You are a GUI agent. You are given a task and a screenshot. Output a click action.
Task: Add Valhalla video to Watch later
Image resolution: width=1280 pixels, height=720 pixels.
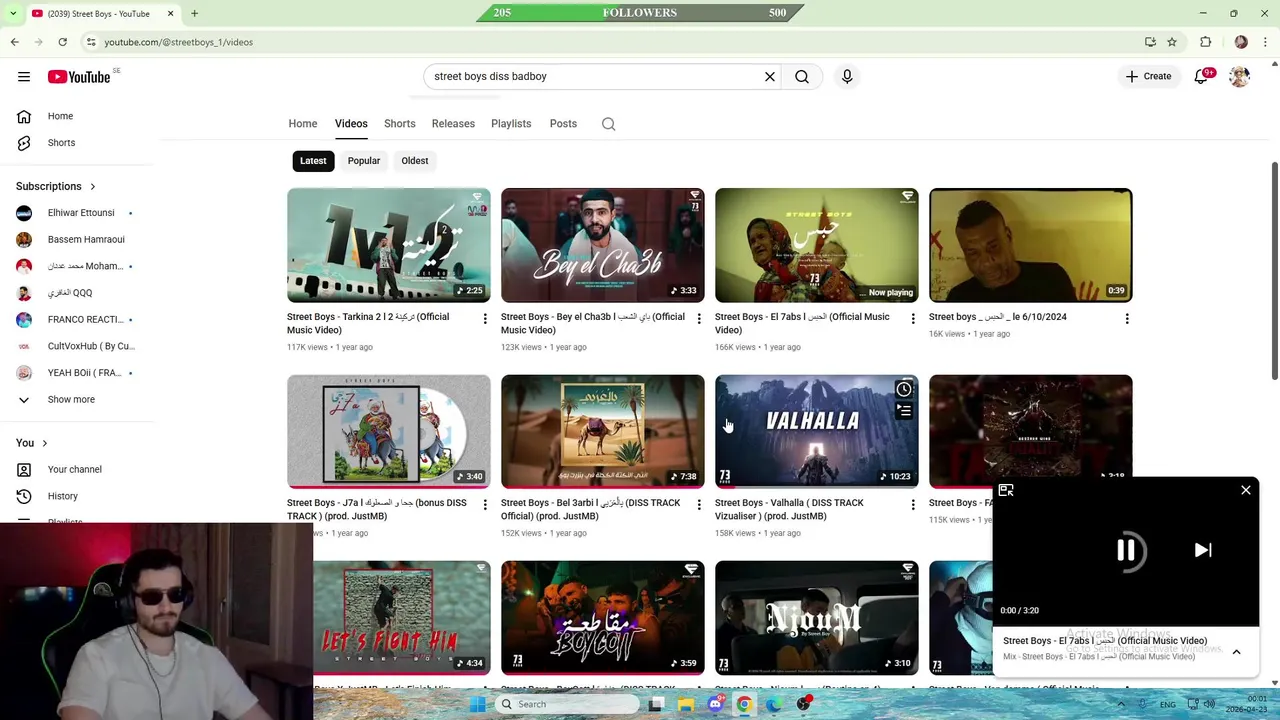[904, 389]
